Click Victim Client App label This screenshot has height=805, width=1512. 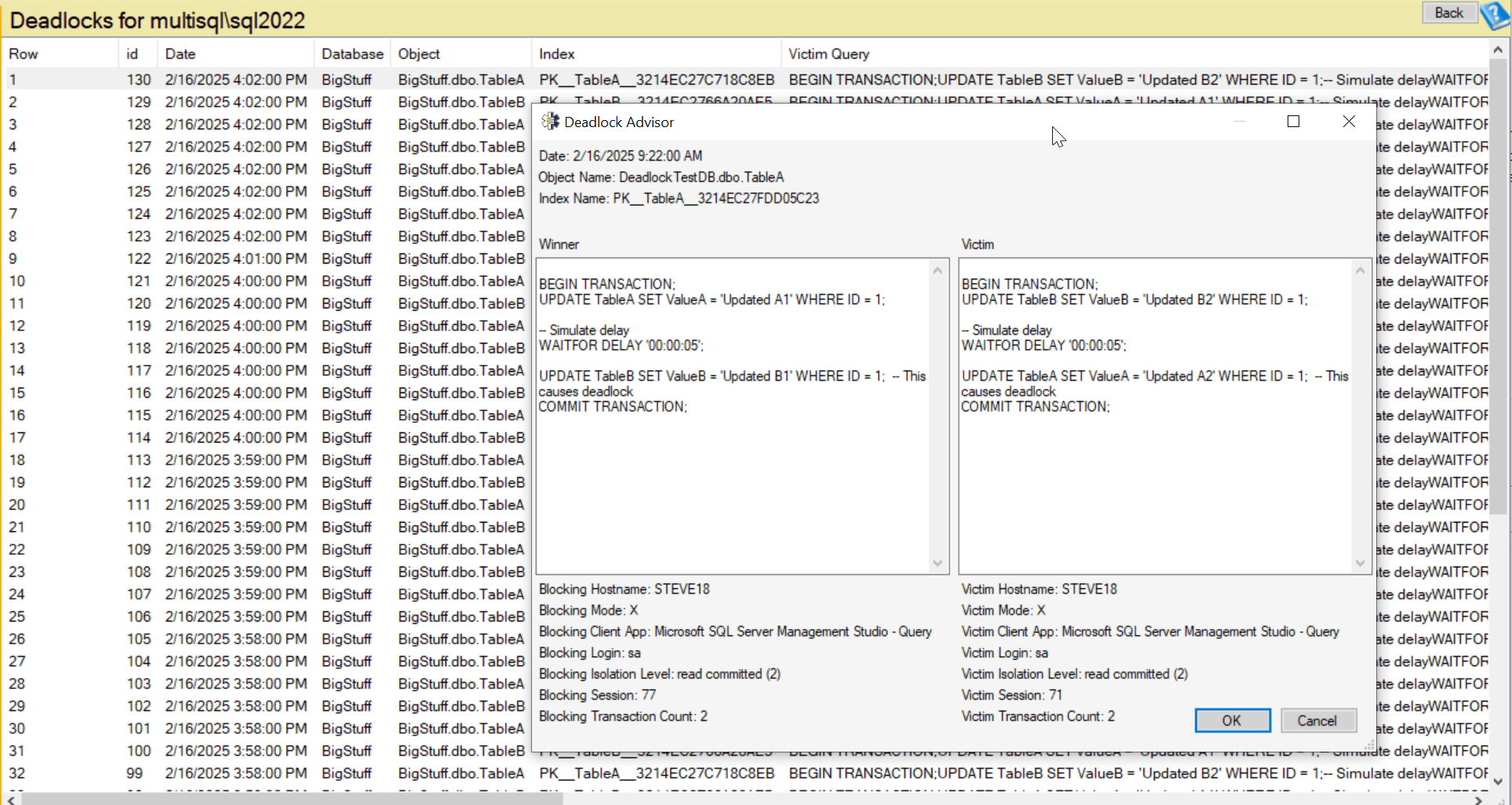click(x=1149, y=631)
